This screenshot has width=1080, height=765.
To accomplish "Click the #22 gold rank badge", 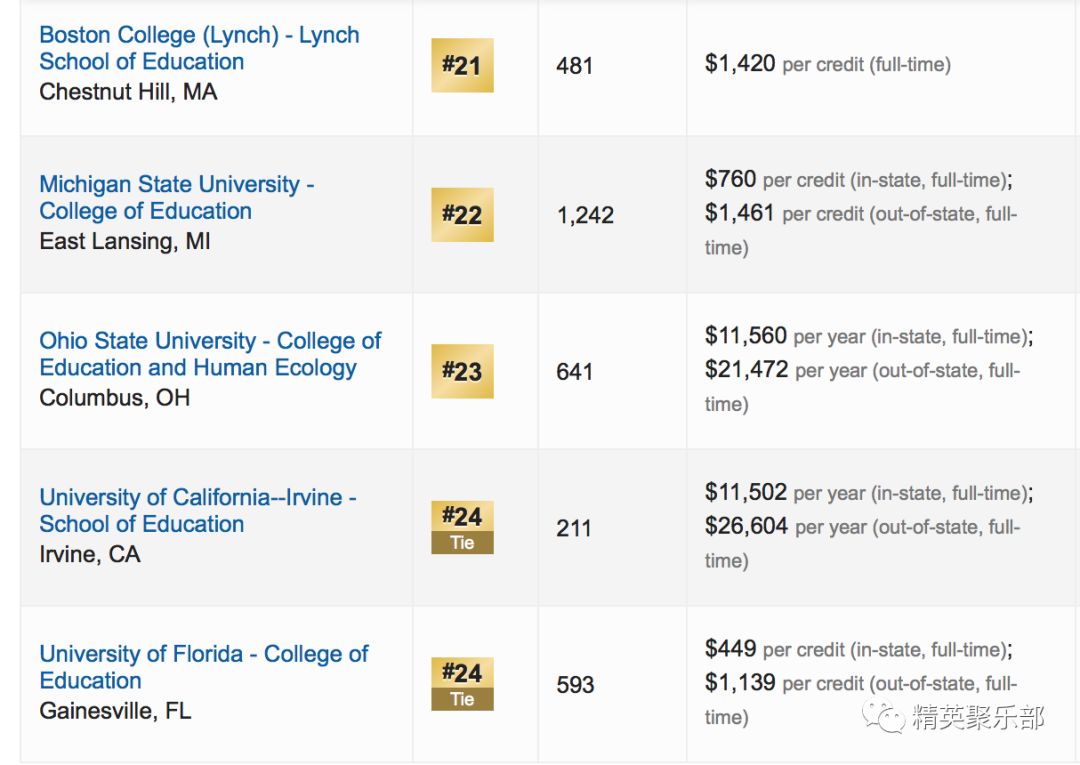I will (462, 215).
